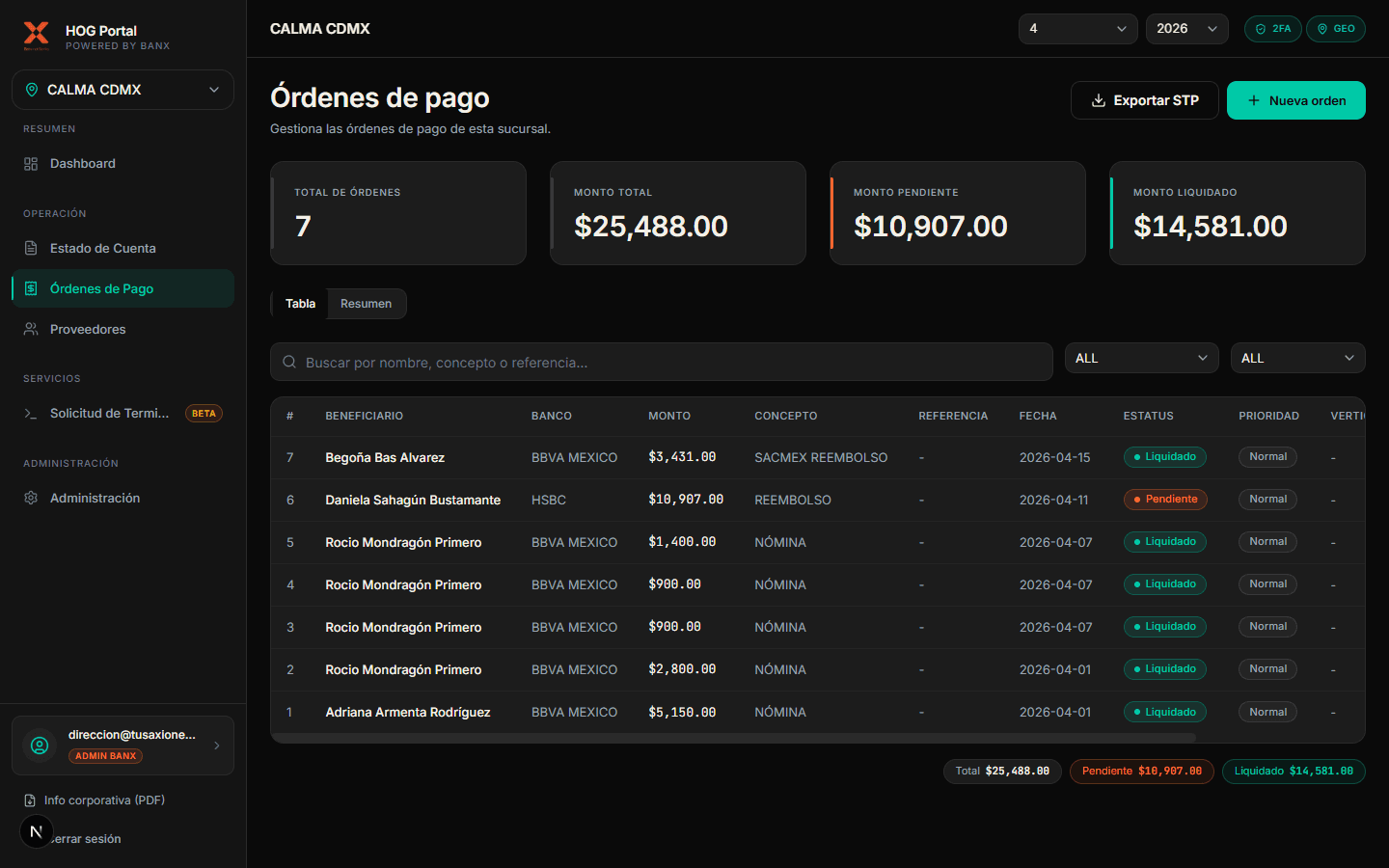Select the Tabla tab
Image resolution: width=1389 pixels, height=868 pixels.
click(300, 303)
